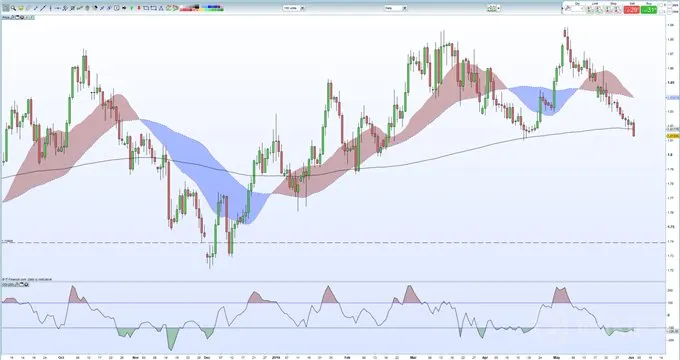Open the red-black colour palette in toolbar
This screenshot has height=360, width=680.
(x=189, y=8)
